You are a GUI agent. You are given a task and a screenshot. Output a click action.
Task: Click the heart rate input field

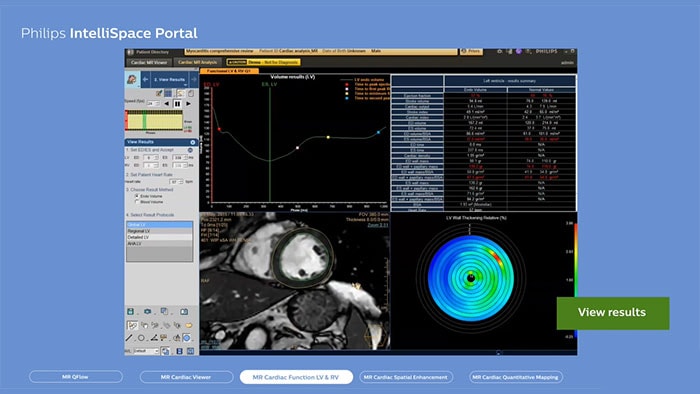pyautogui.click(x=176, y=182)
